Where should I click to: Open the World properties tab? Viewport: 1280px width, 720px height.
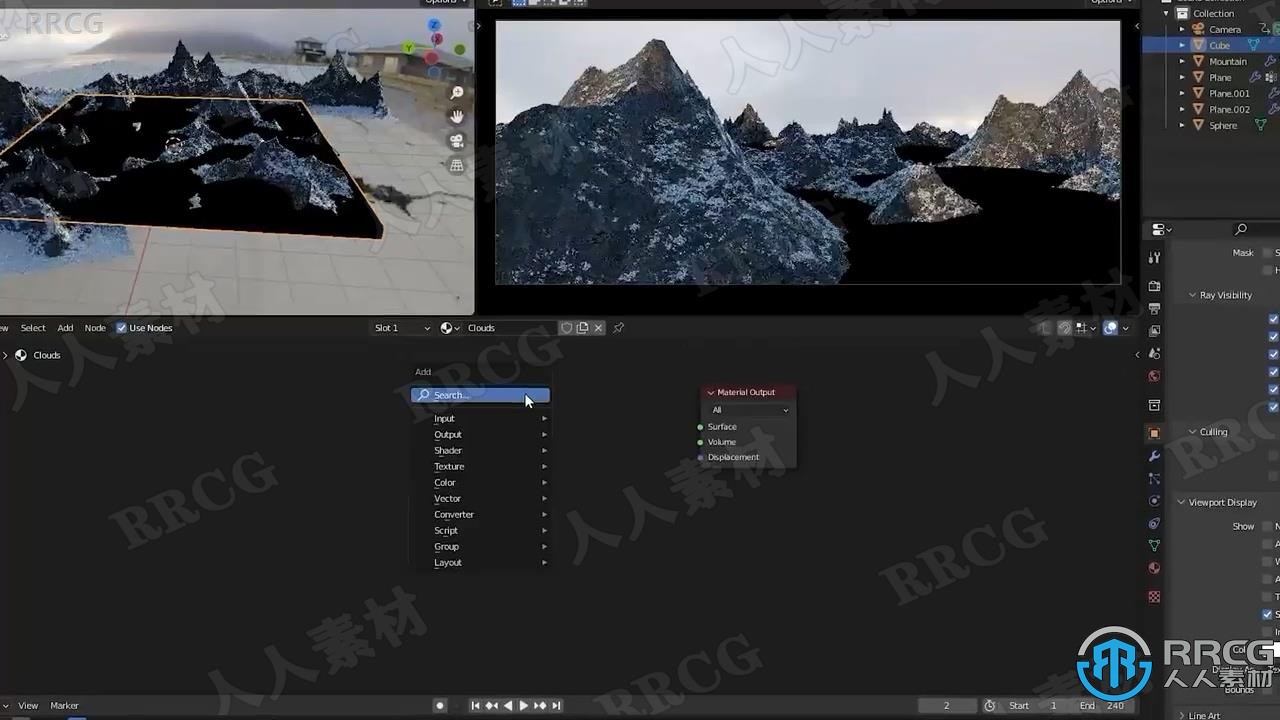click(1154, 376)
